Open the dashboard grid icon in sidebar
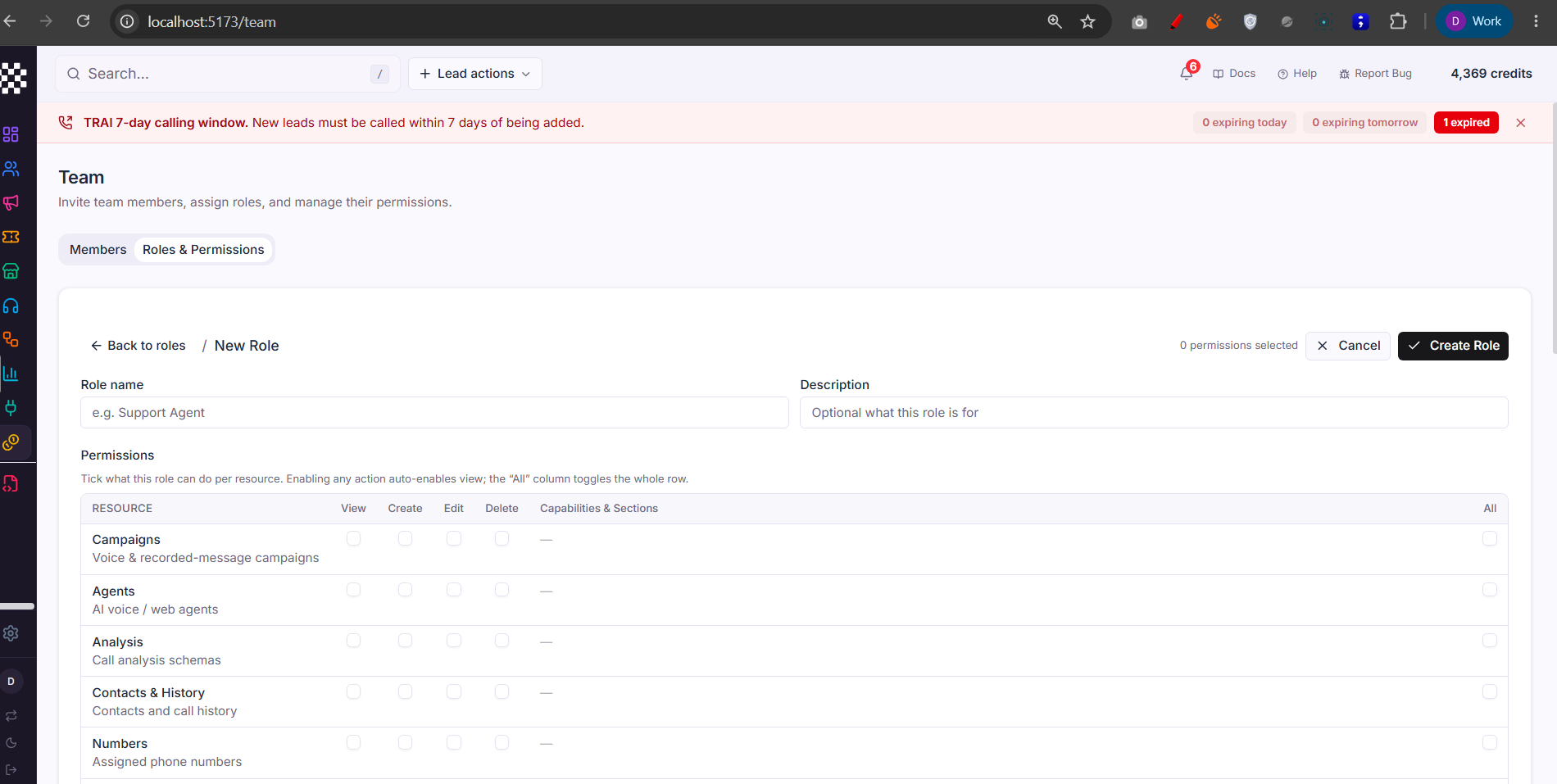 11,134
